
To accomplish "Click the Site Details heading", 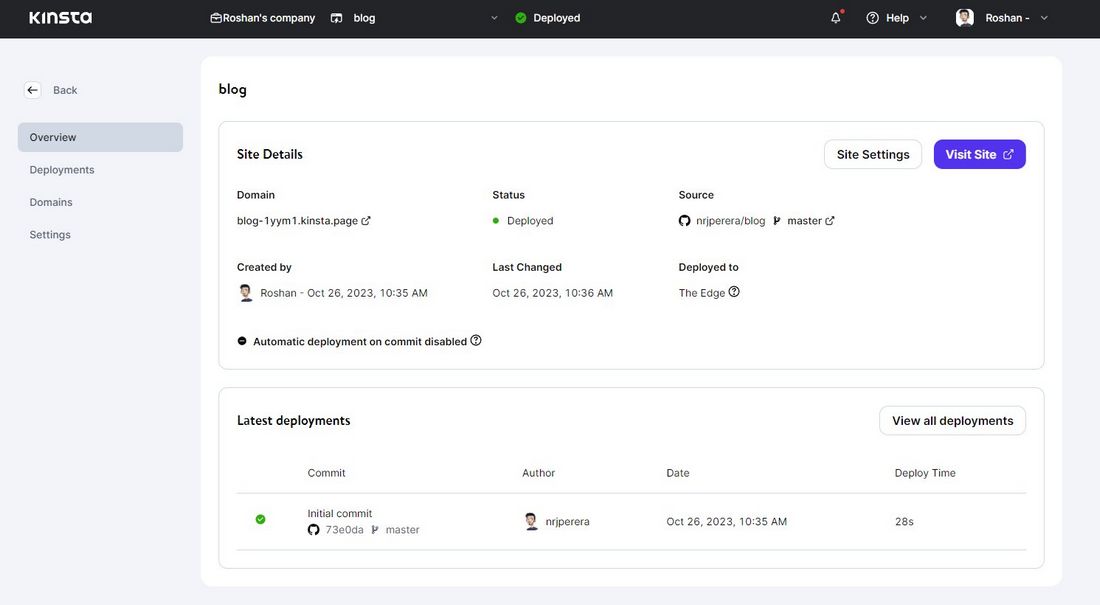I will coord(269,154).
